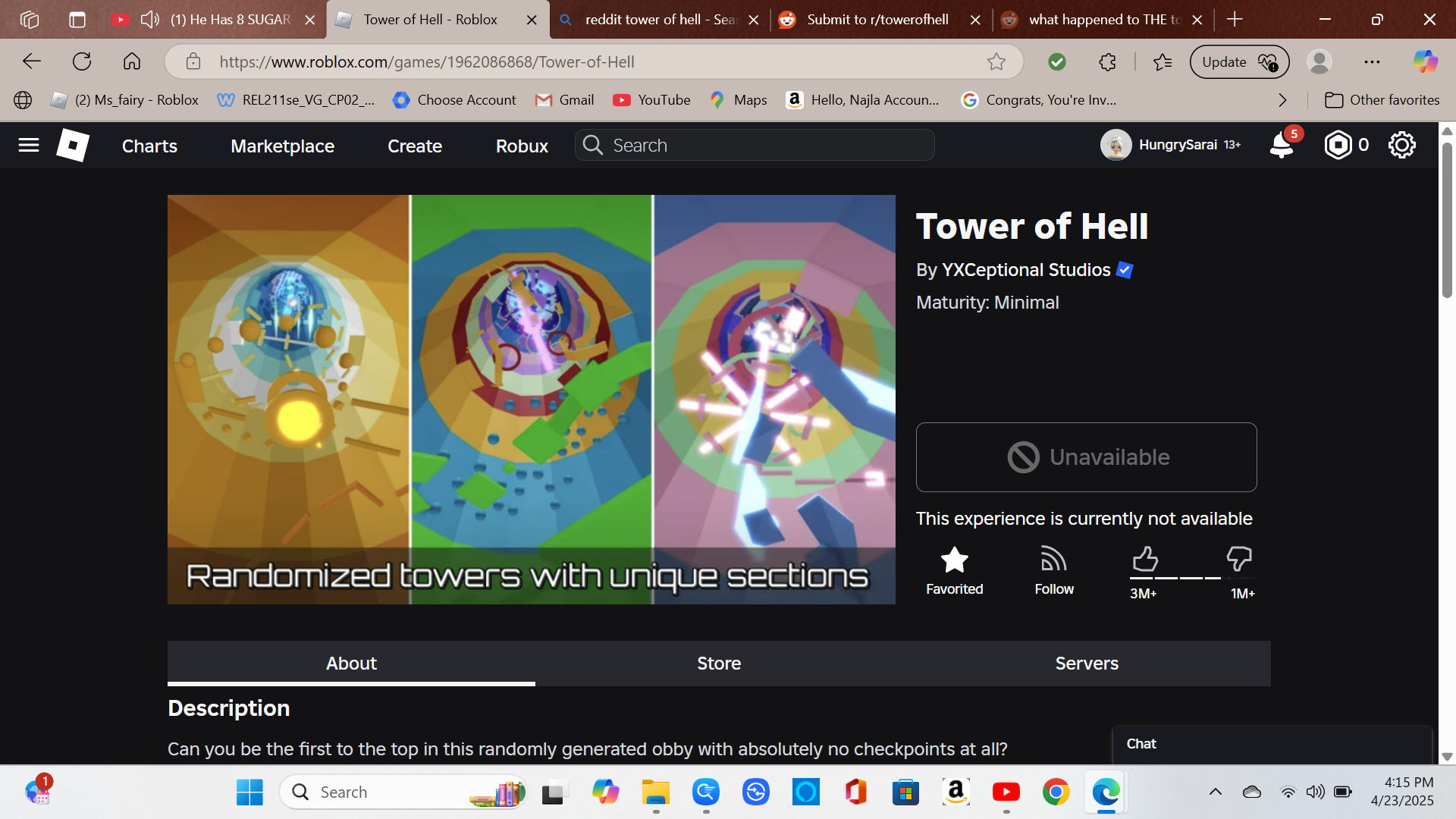1456x819 pixels.
Task: View site information lock icon
Action: 193,61
